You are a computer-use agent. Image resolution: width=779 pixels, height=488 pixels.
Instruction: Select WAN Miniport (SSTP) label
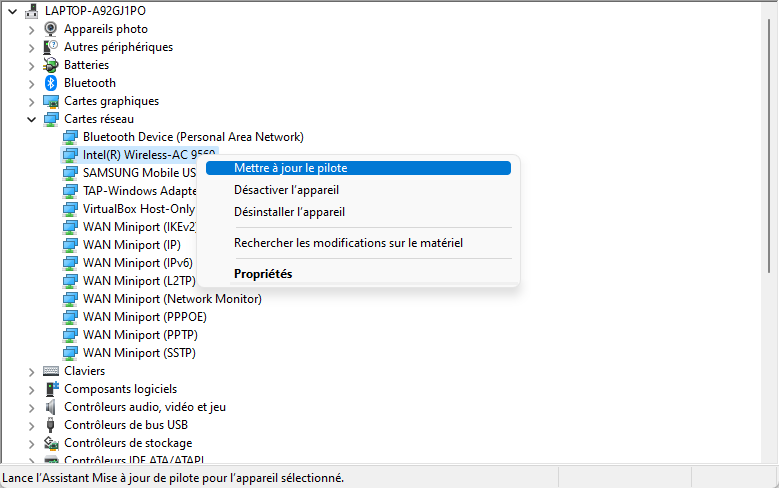pyautogui.click(x=139, y=353)
